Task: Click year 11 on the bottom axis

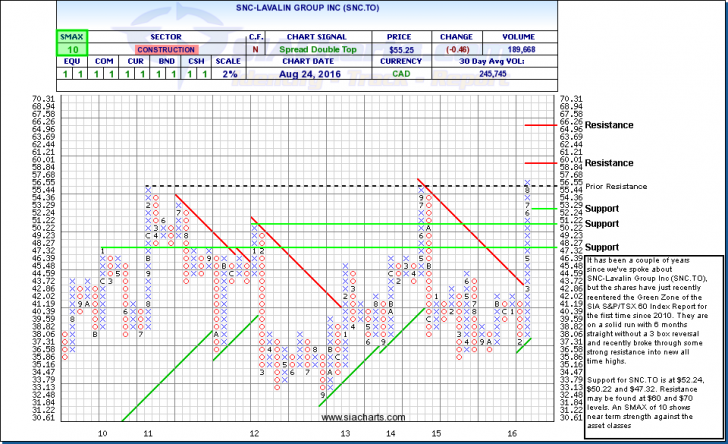Action: [x=148, y=433]
